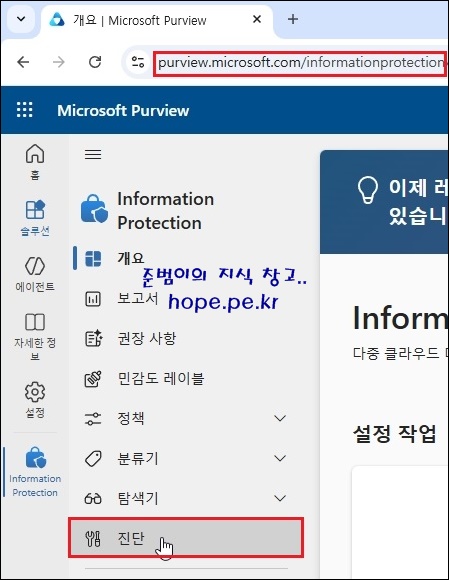Select Information Protection in left rail
Viewport: 449px width, 580px height.
[x=35, y=472]
